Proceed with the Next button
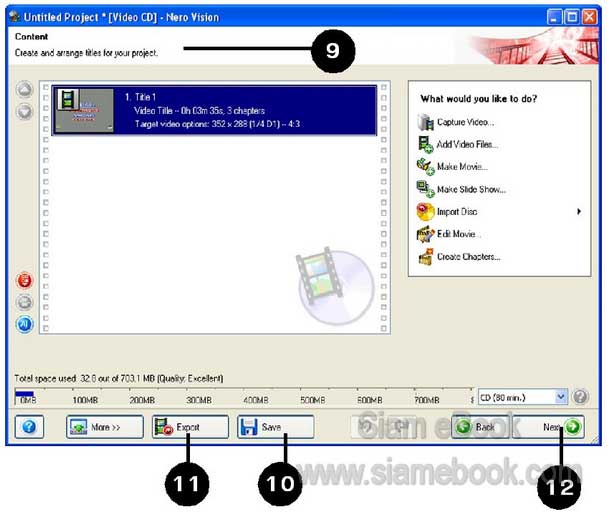Image resolution: width=607 pixels, height=520 pixels. (x=548, y=427)
